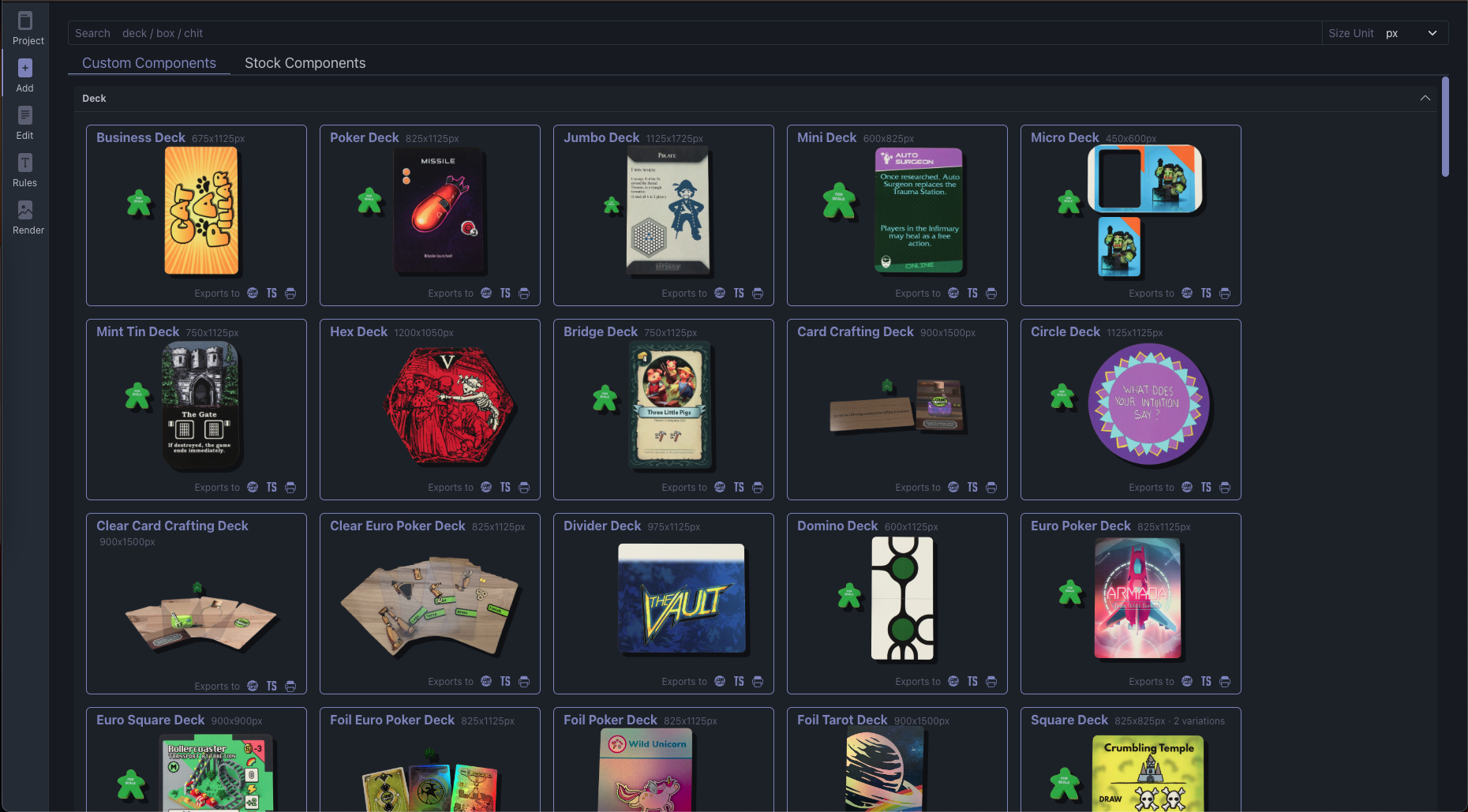Click into the Search components field
1468x812 pixels.
click(695, 33)
